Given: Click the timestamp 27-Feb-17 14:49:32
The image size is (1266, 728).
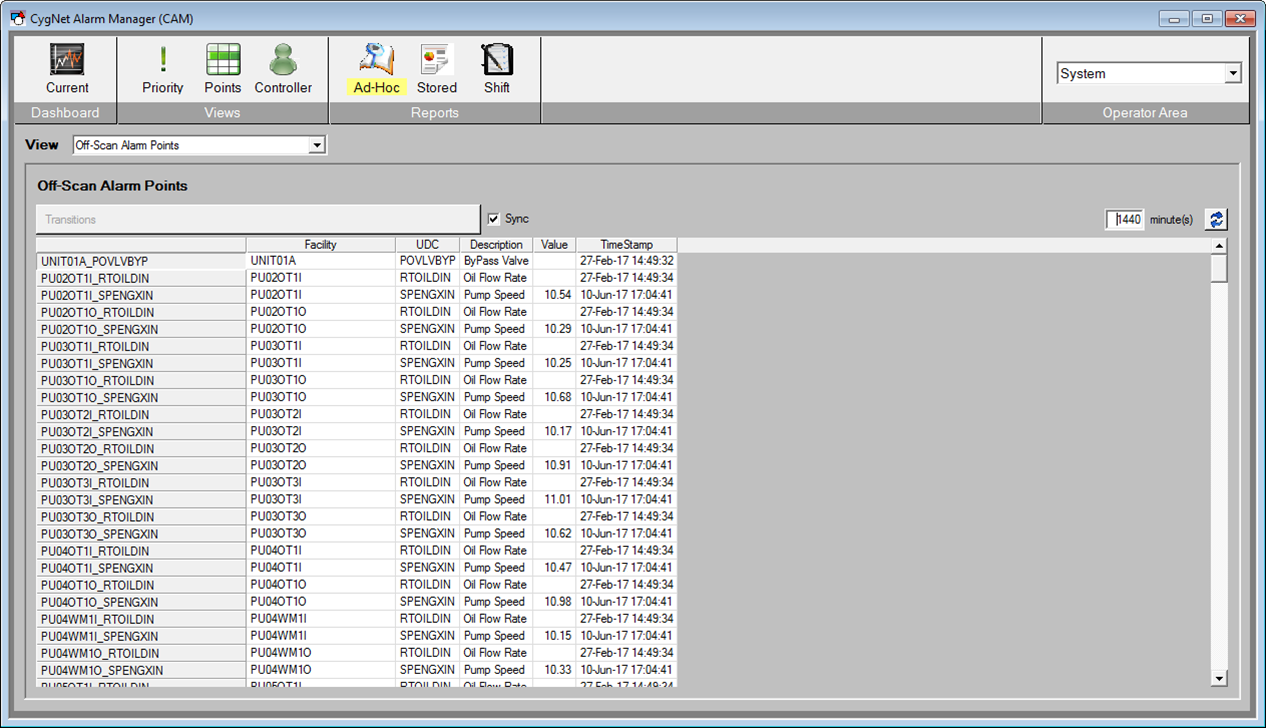Looking at the screenshot, I should [x=627, y=260].
